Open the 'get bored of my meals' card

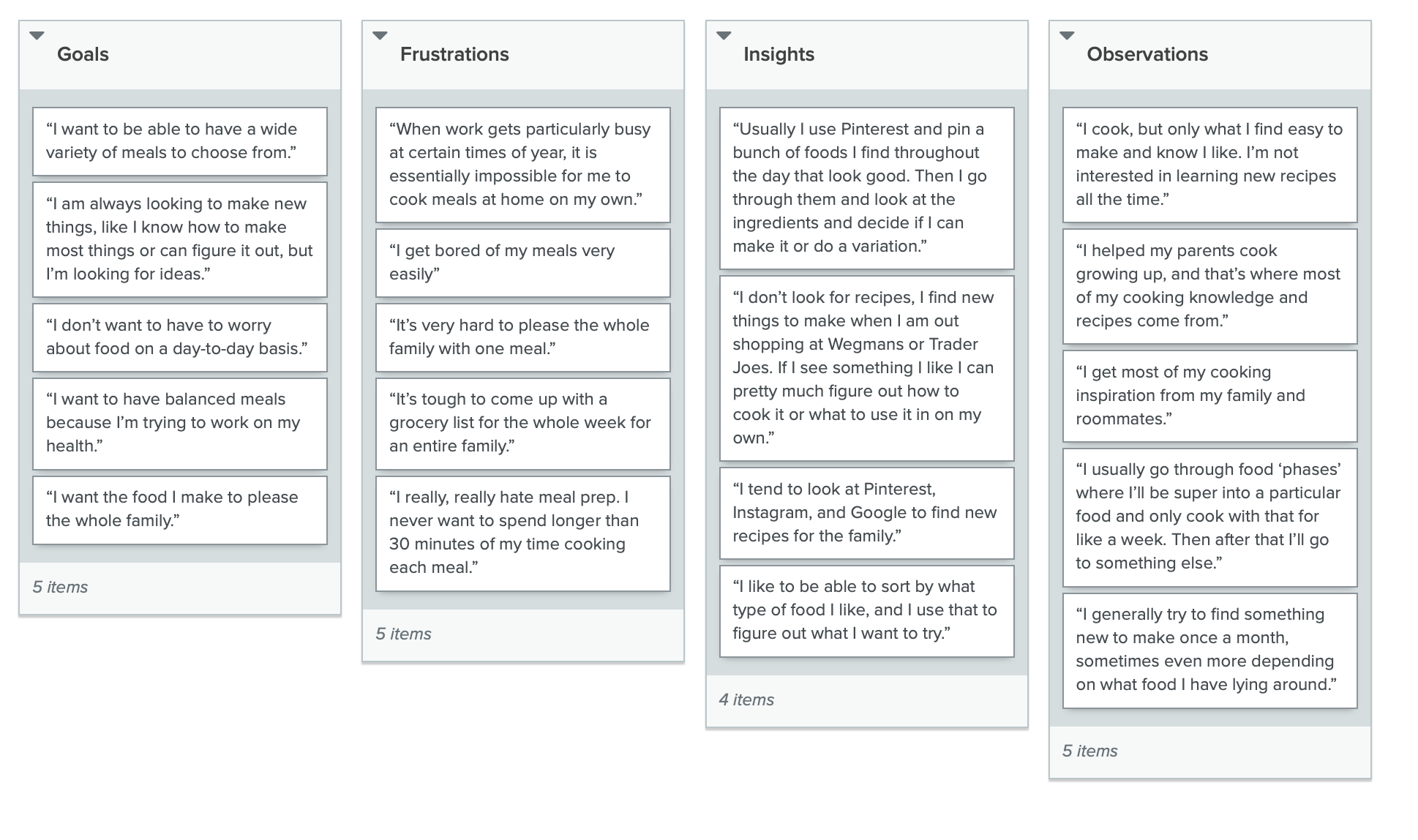tap(523, 263)
